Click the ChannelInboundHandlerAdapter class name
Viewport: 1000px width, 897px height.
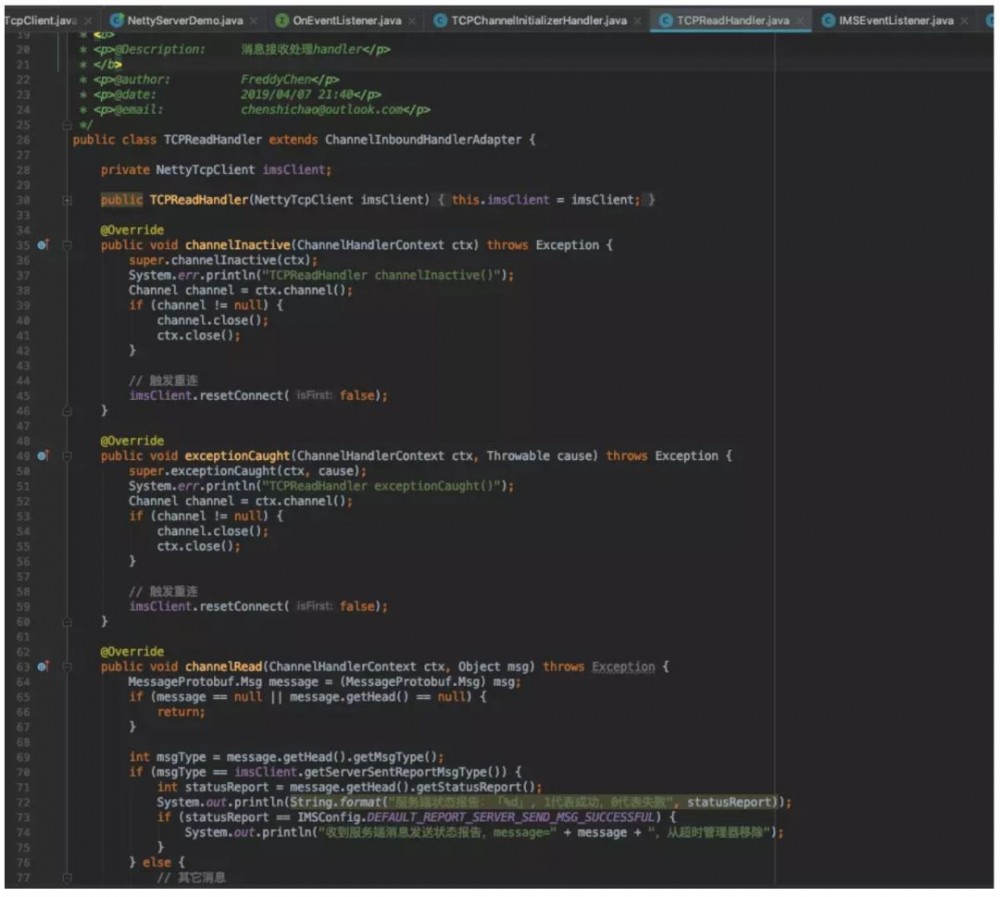pos(423,140)
